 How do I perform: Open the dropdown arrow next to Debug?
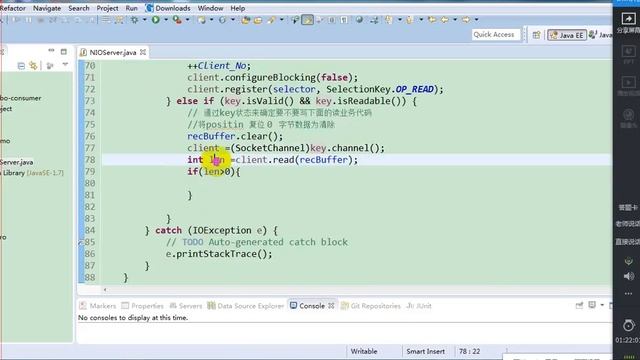coord(144,20)
